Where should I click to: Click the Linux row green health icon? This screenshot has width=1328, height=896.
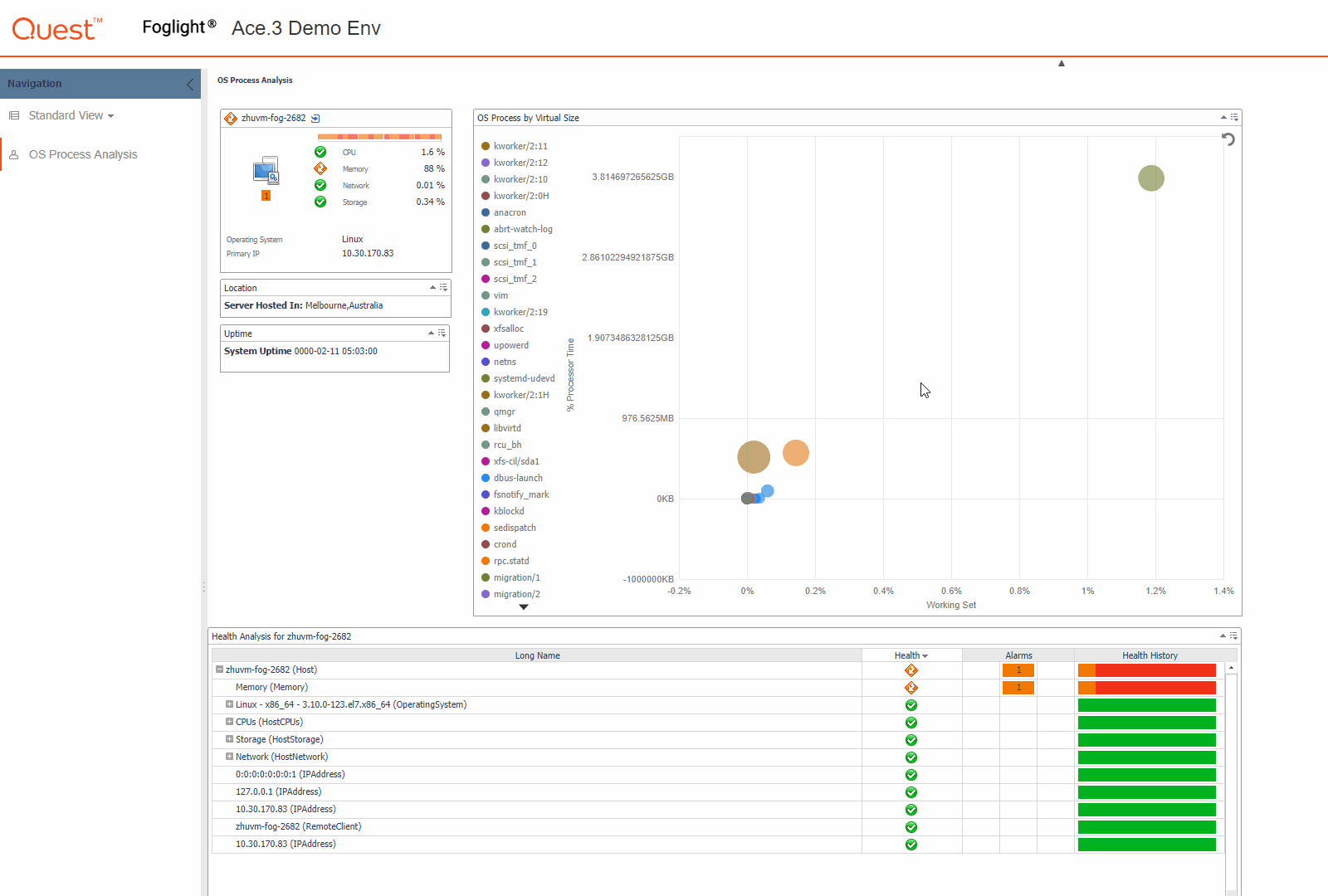tap(911, 705)
